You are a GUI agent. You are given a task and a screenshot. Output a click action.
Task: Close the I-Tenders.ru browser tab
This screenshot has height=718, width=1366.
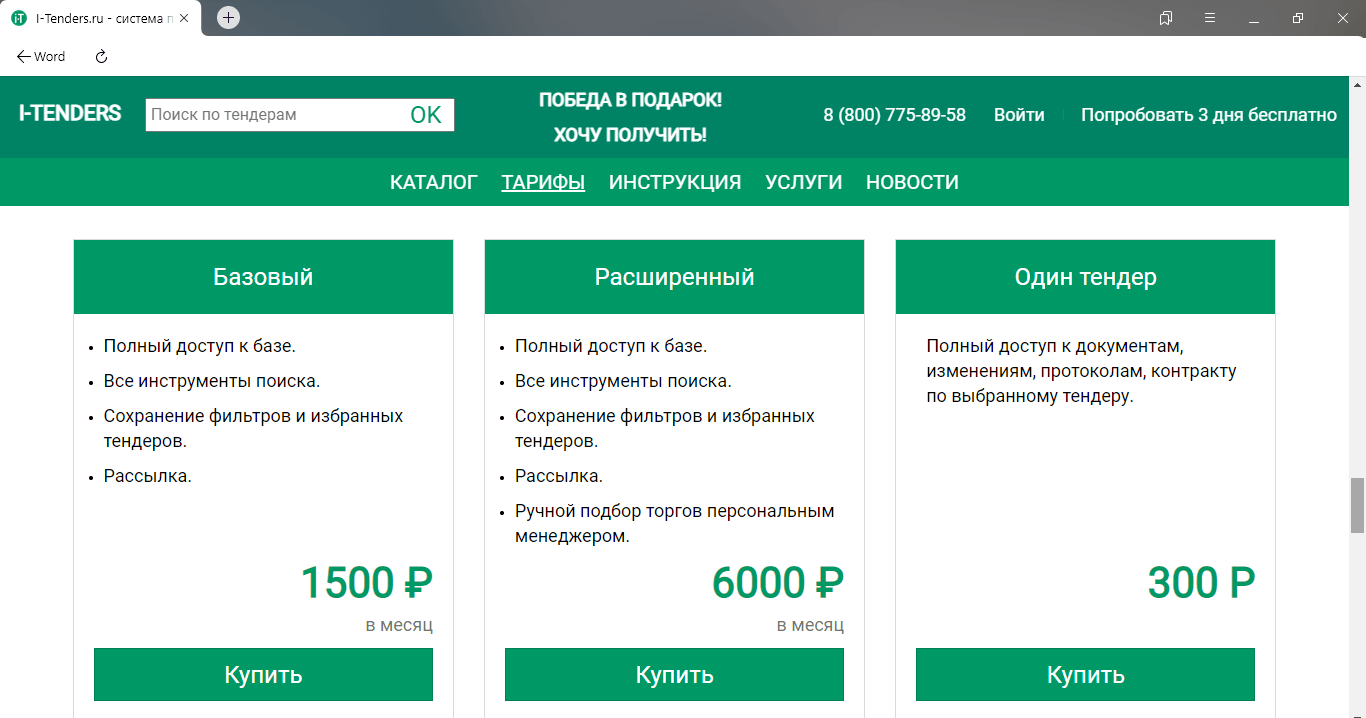click(x=184, y=18)
